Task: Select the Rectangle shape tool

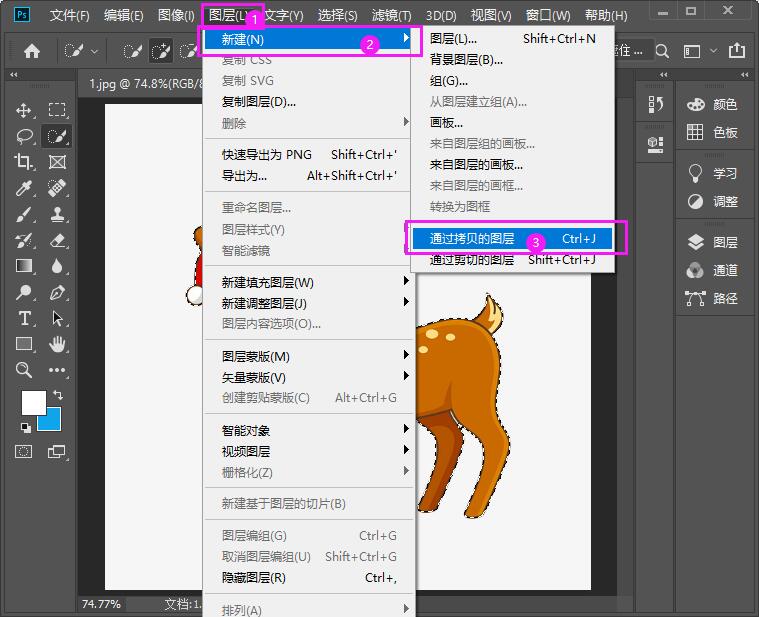Action: click(x=24, y=344)
